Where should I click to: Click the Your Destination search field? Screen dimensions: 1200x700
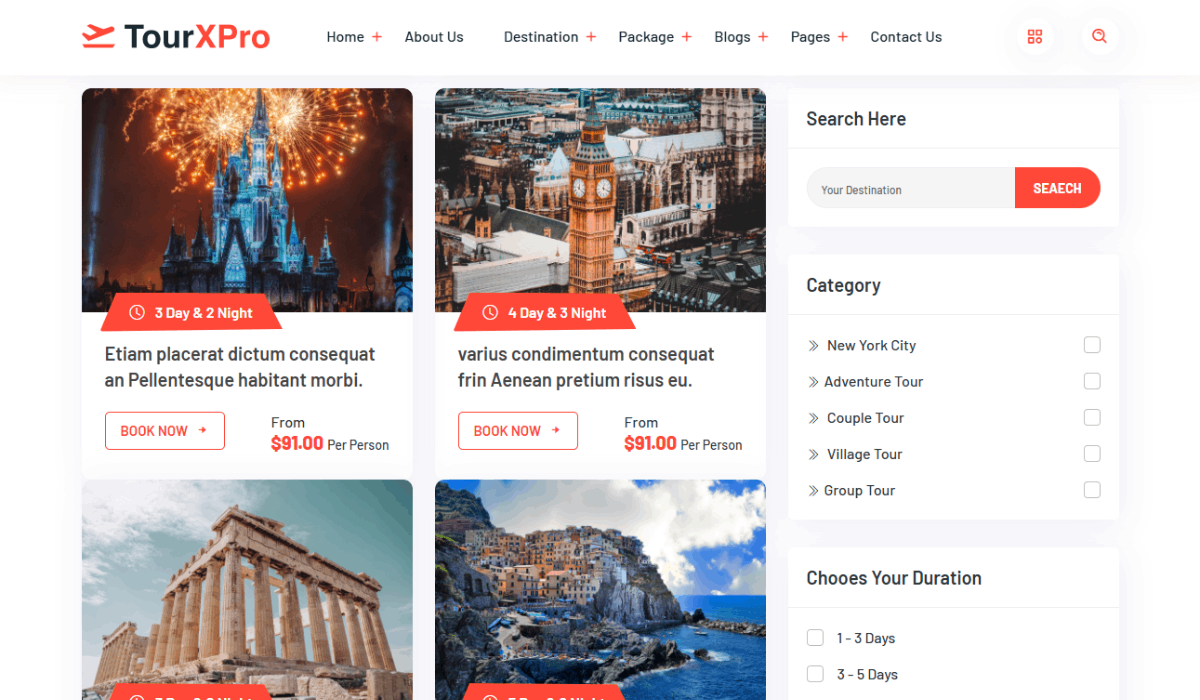[x=911, y=188]
